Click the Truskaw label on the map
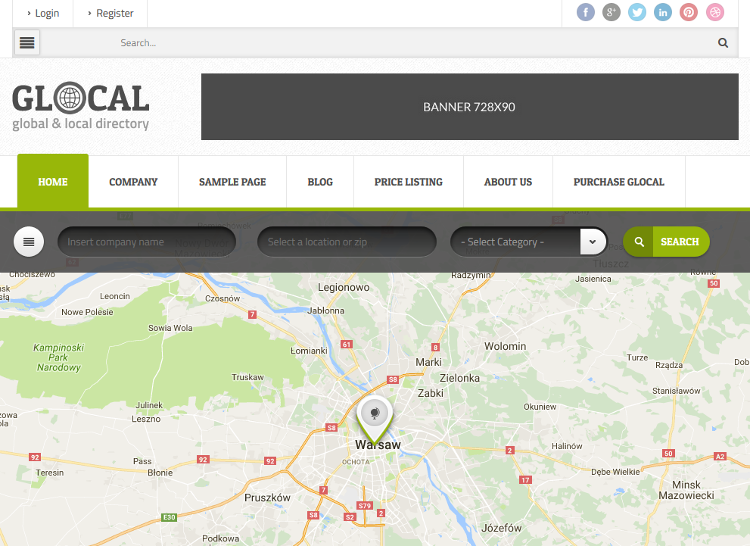Image resolution: width=750 pixels, height=546 pixels. [248, 377]
